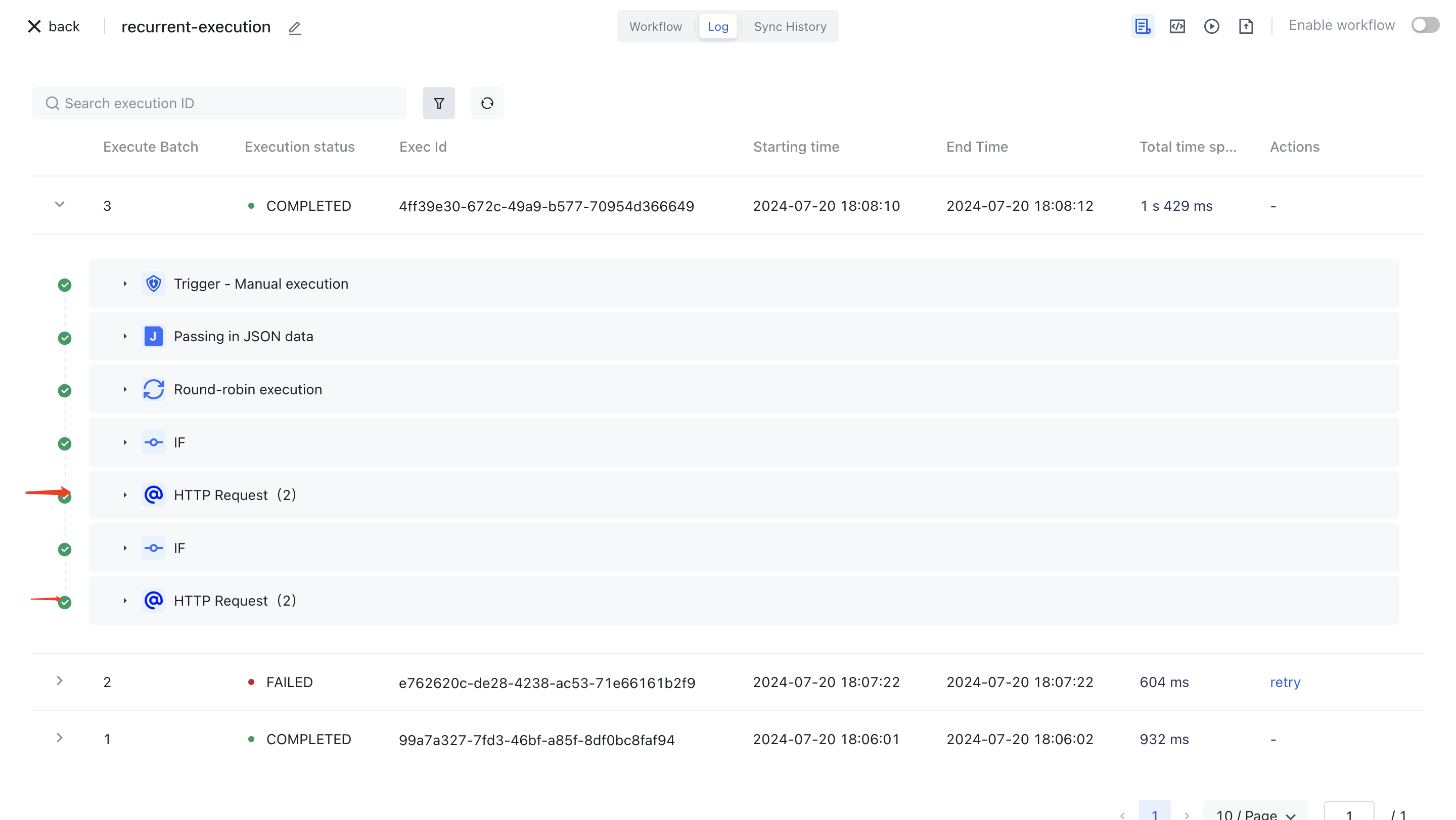Viewport: 1456px width, 820px height.
Task: Open the Sync History tab
Action: click(x=790, y=26)
